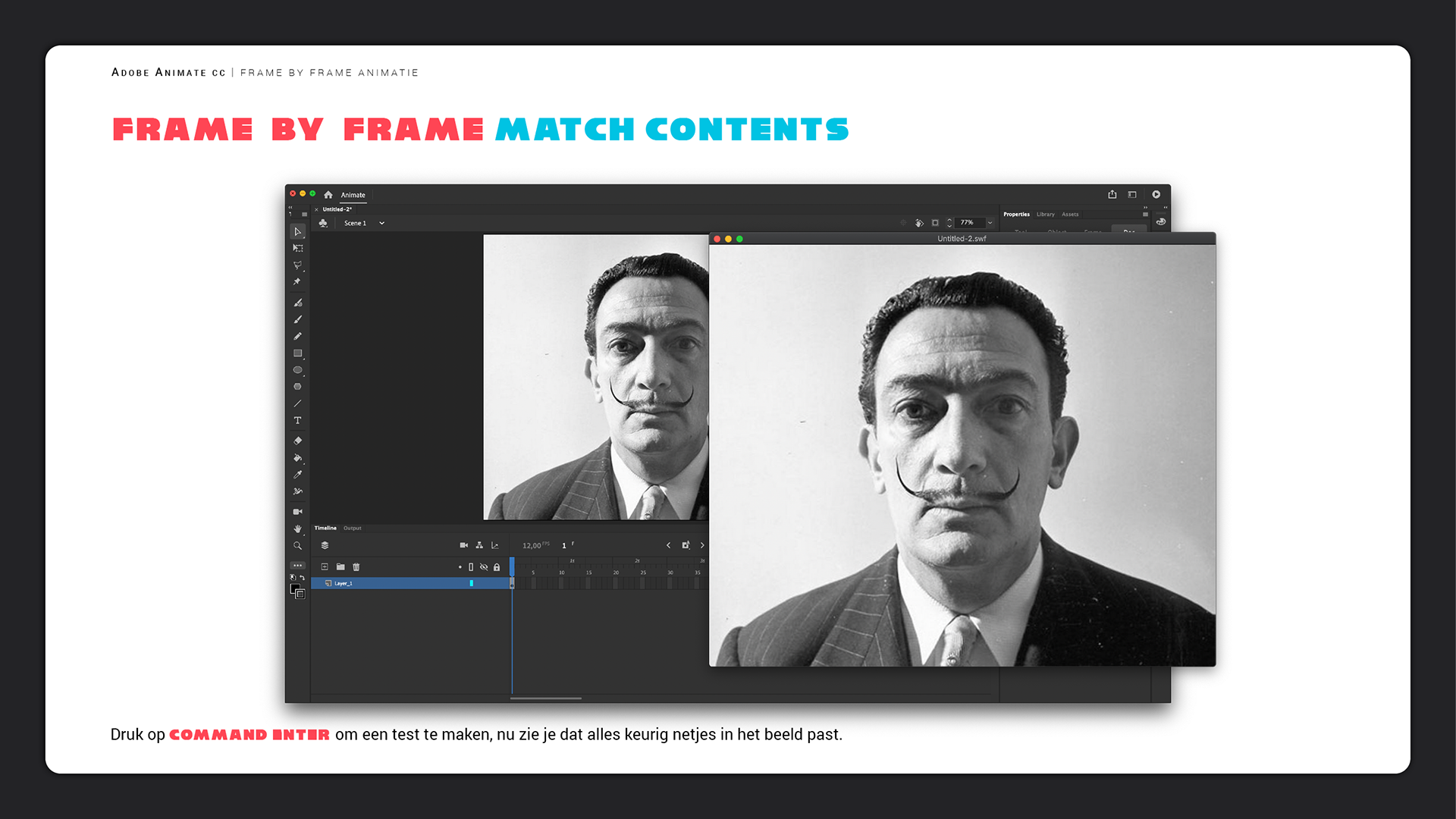Click the Test Movie play button
The width and height of the screenshot is (1456, 819).
(1156, 195)
